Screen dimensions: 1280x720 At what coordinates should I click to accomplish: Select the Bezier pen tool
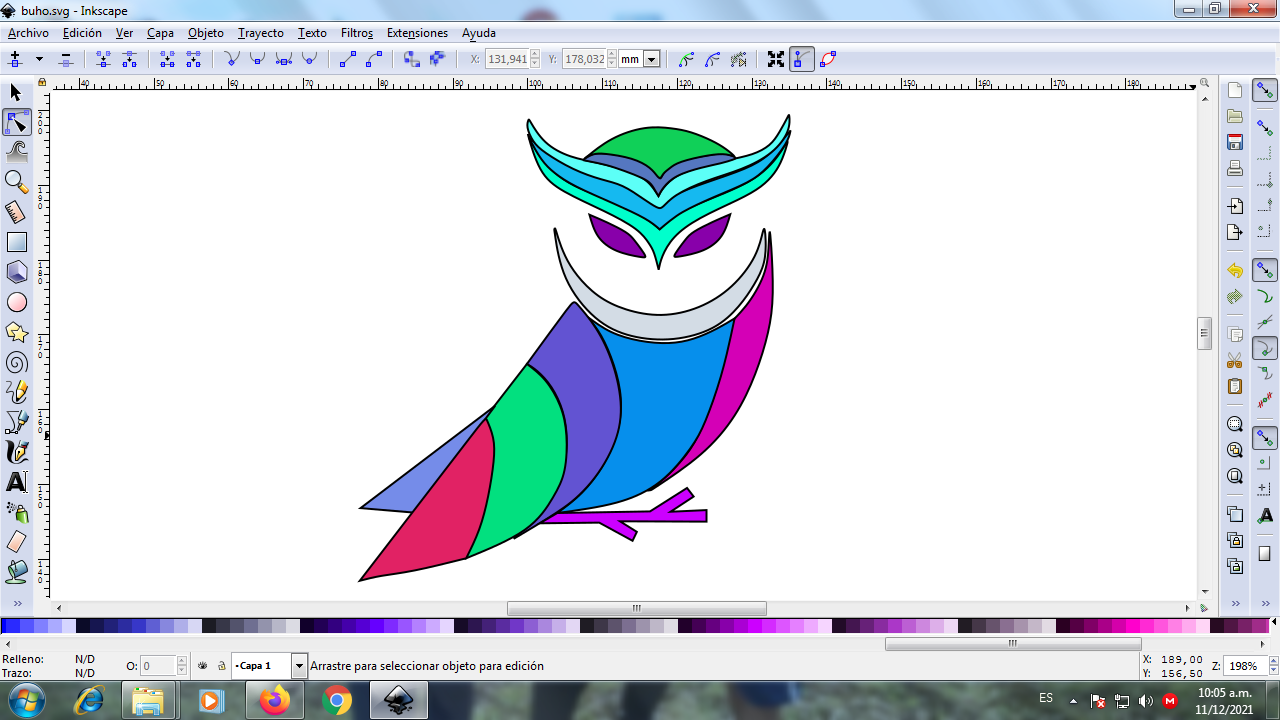(16, 422)
